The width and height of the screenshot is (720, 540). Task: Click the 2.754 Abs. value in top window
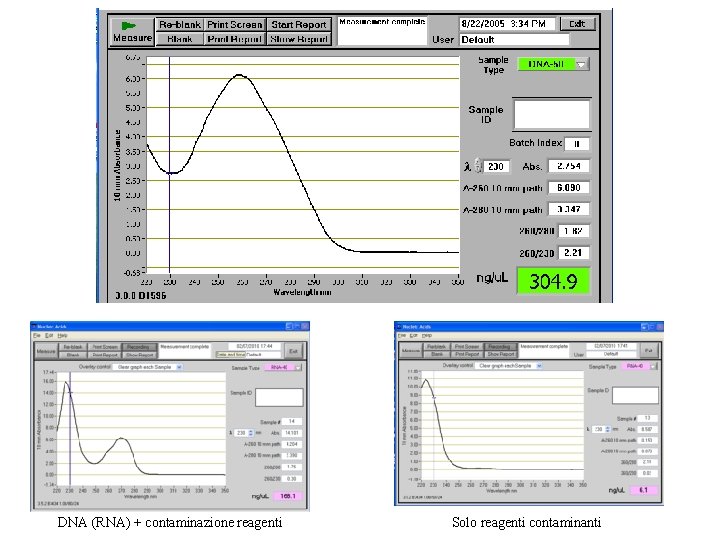coord(569,166)
